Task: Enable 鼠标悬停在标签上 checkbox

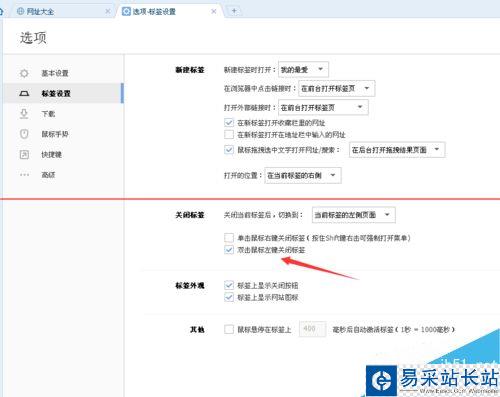Action: pos(229,329)
